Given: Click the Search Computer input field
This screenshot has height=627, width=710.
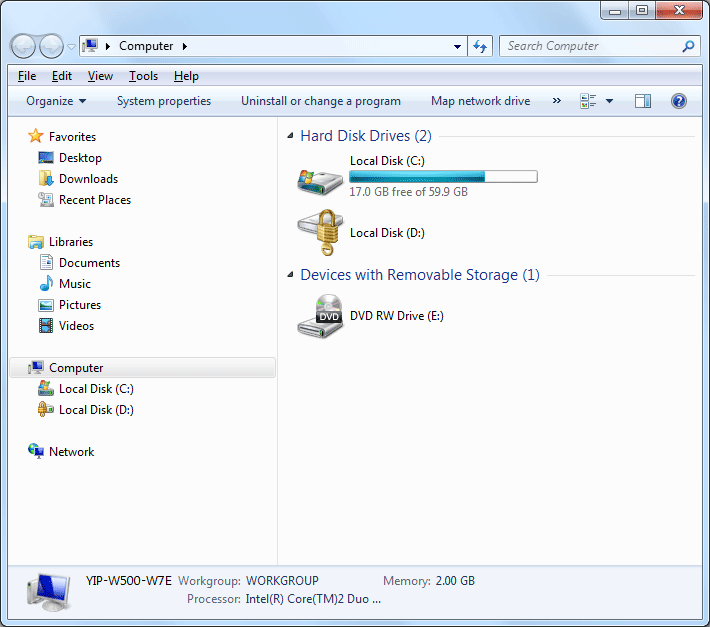Looking at the screenshot, I should coord(600,46).
